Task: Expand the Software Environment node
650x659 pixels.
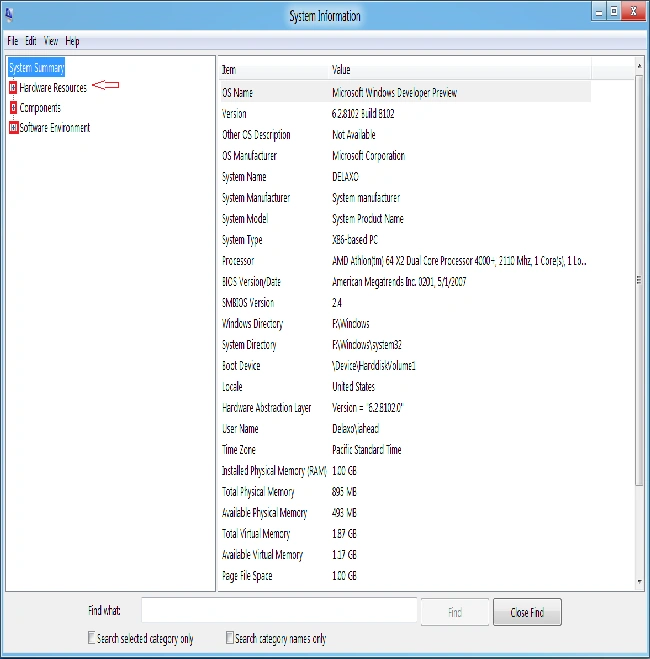Action: pyautogui.click(x=13, y=127)
